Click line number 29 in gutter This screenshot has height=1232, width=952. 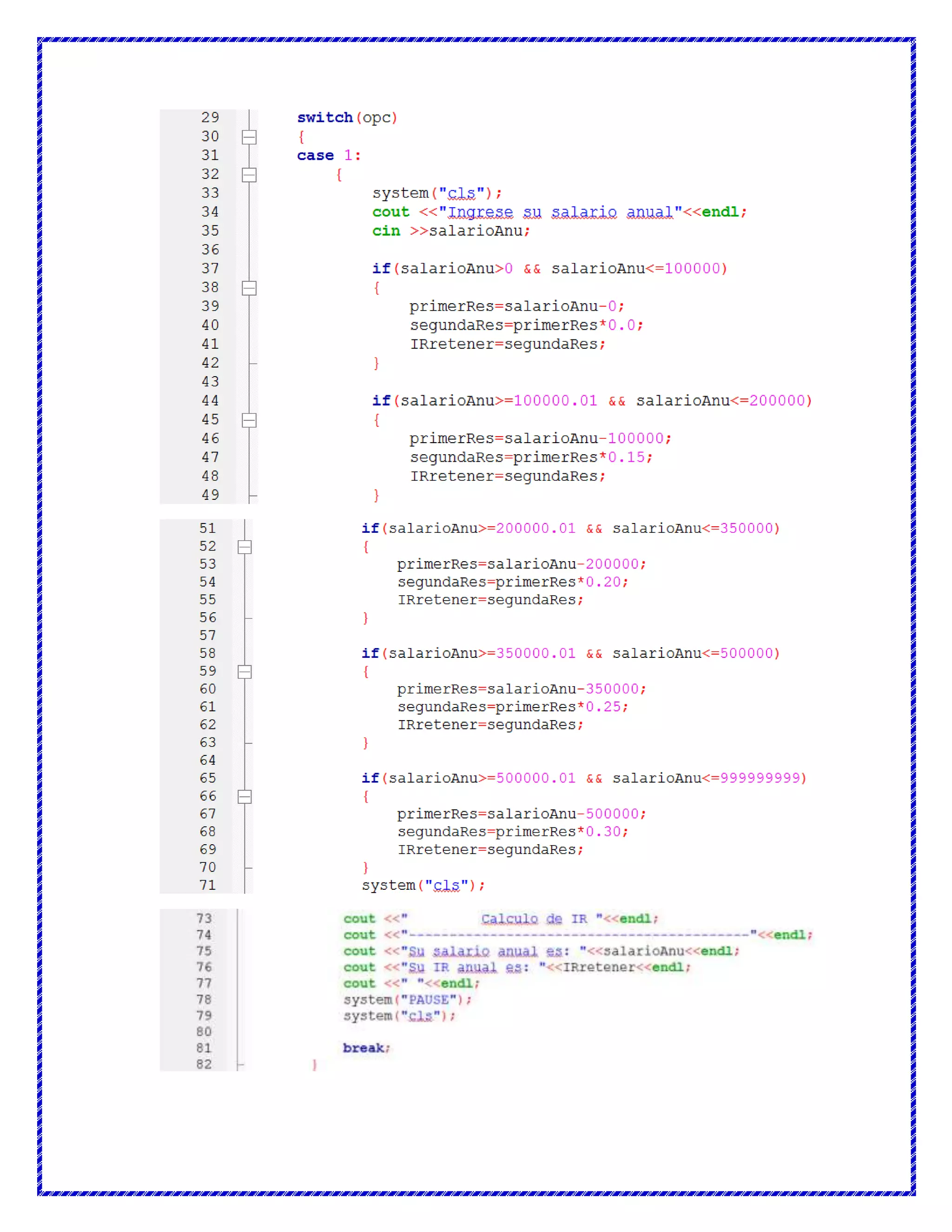point(210,117)
